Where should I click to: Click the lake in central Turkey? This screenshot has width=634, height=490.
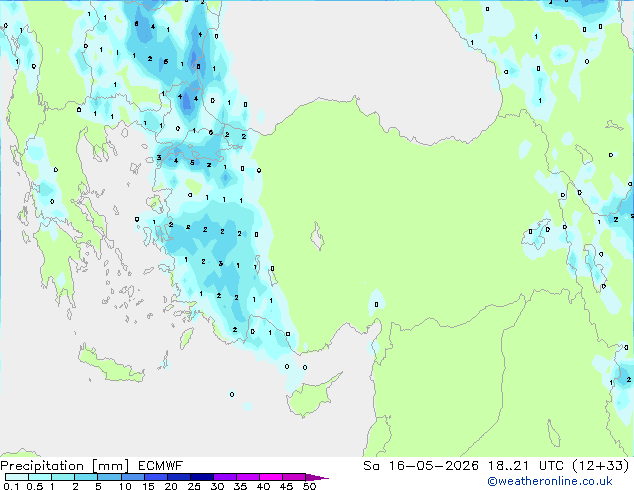(x=317, y=236)
